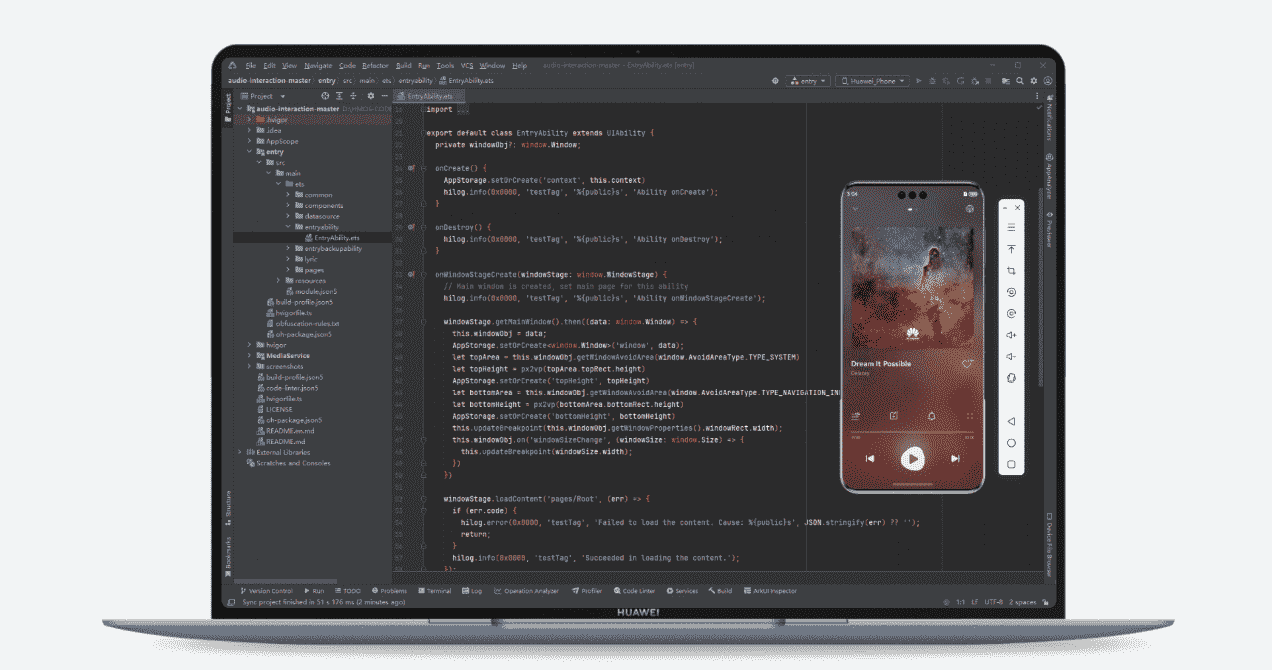Open the Refactor menu
Screen dimensions: 1272x670
point(375,65)
